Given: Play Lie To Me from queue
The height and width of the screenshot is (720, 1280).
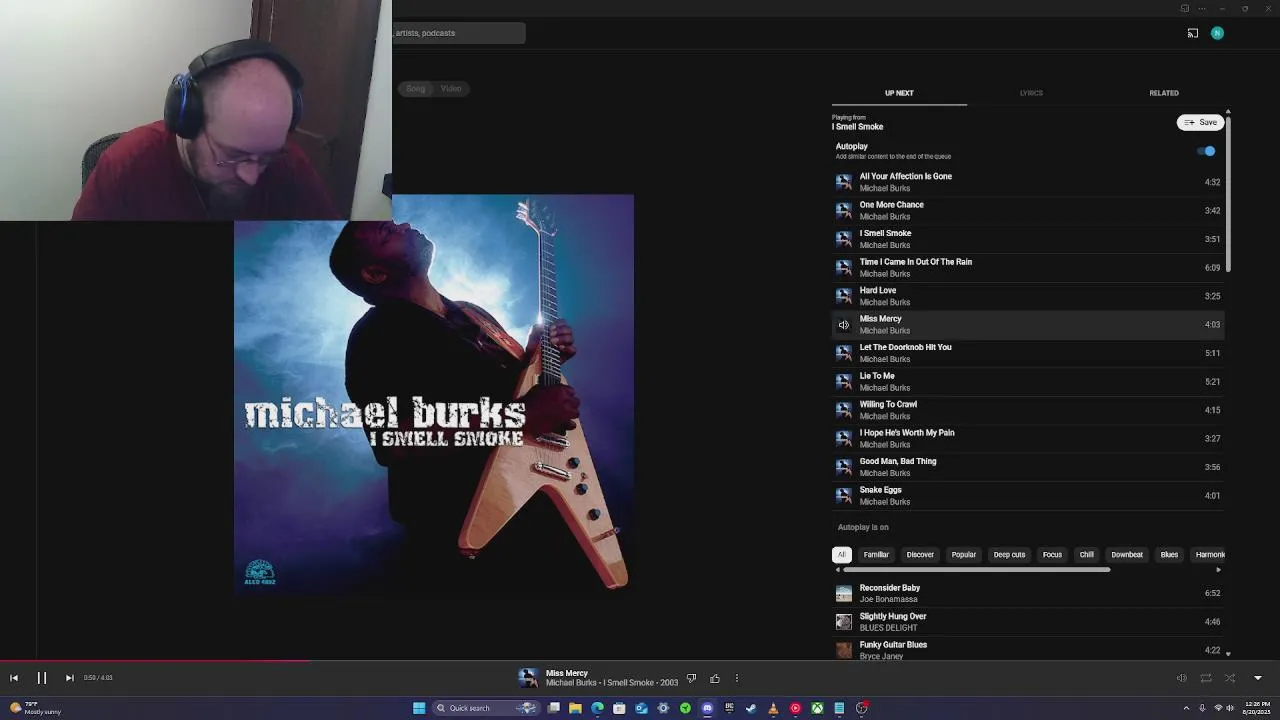Looking at the screenshot, I should pos(1028,381).
